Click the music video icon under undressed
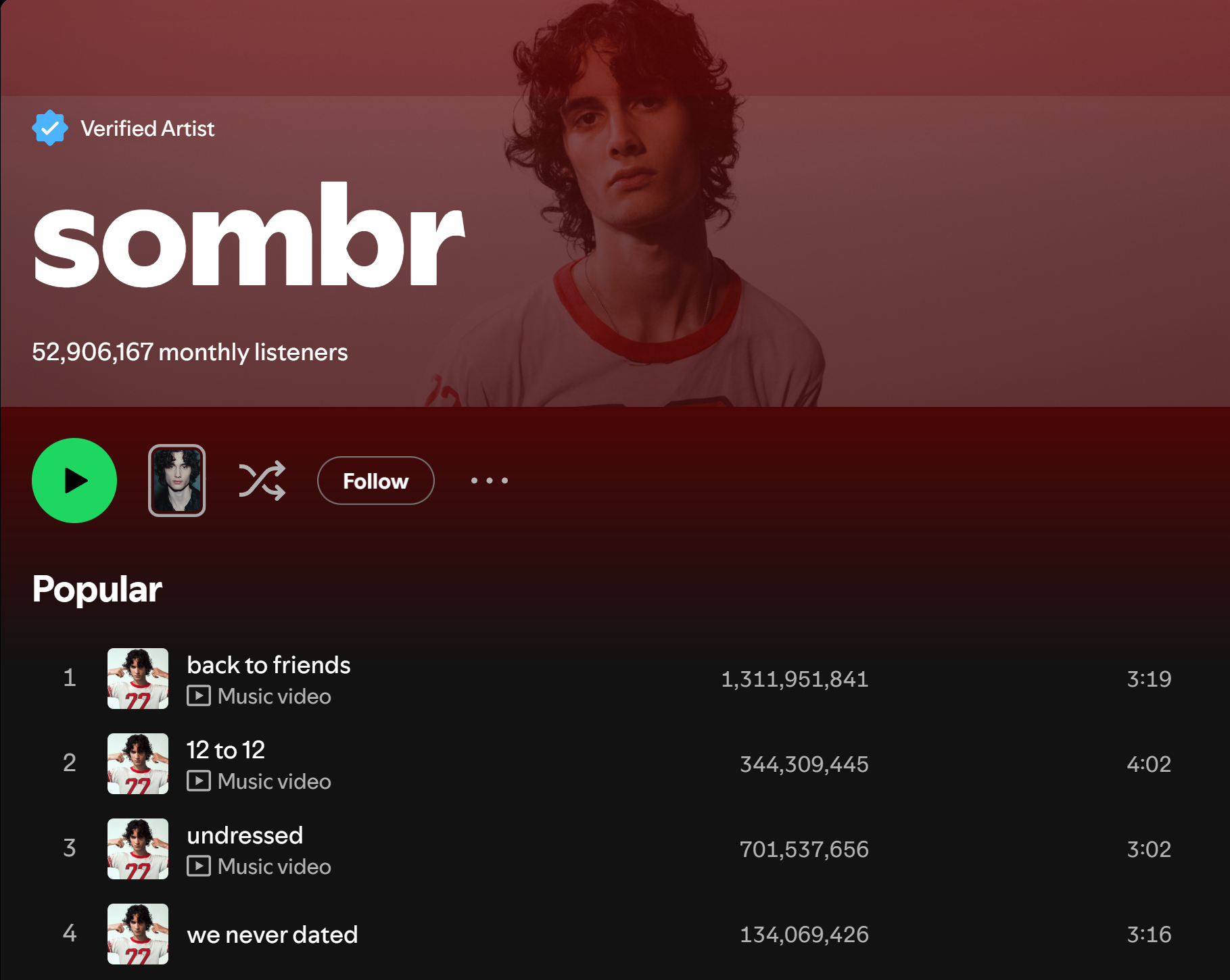Screen dimensions: 1230x980 tap(199, 866)
